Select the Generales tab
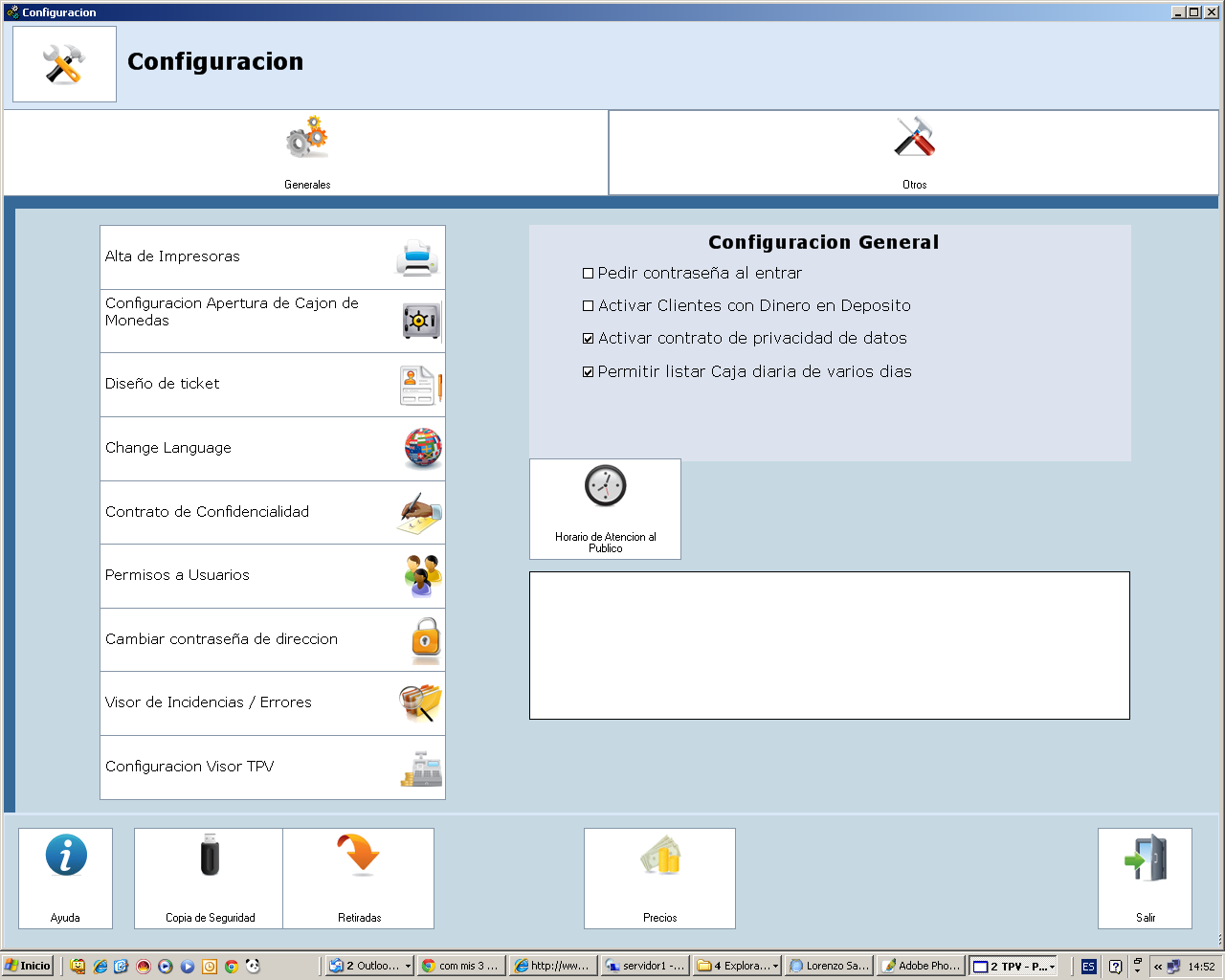1225x980 pixels. pos(306,153)
